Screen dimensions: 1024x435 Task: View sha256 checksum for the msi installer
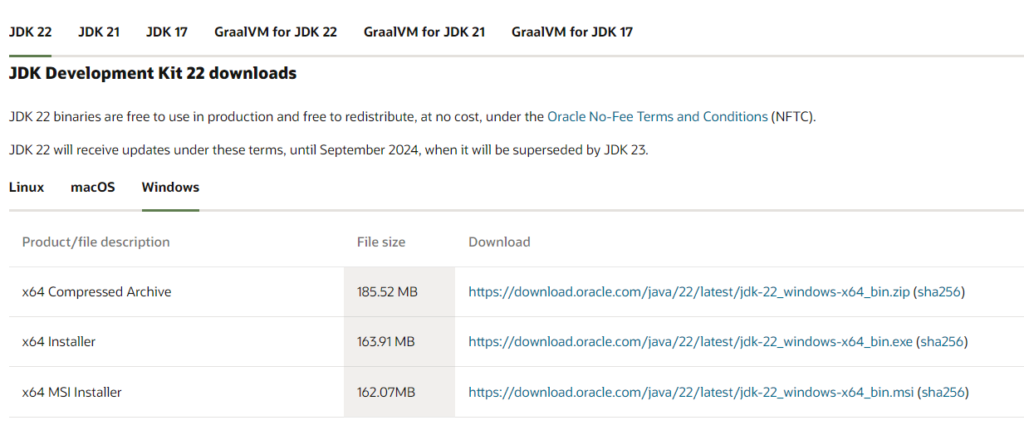pos(943,393)
